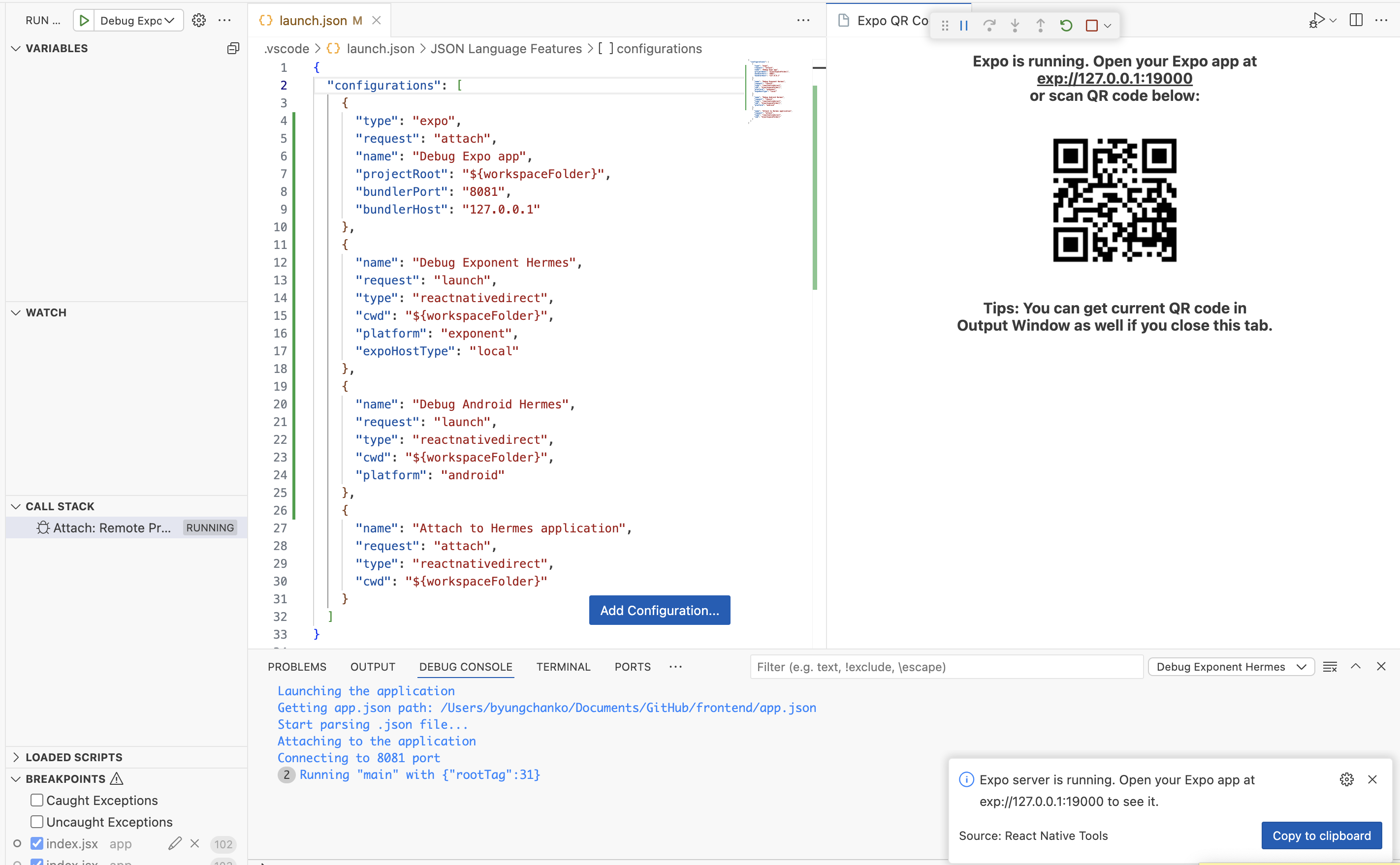Expand the Loaded Scripts section
This screenshot has height=865, width=1400.
tap(74, 757)
